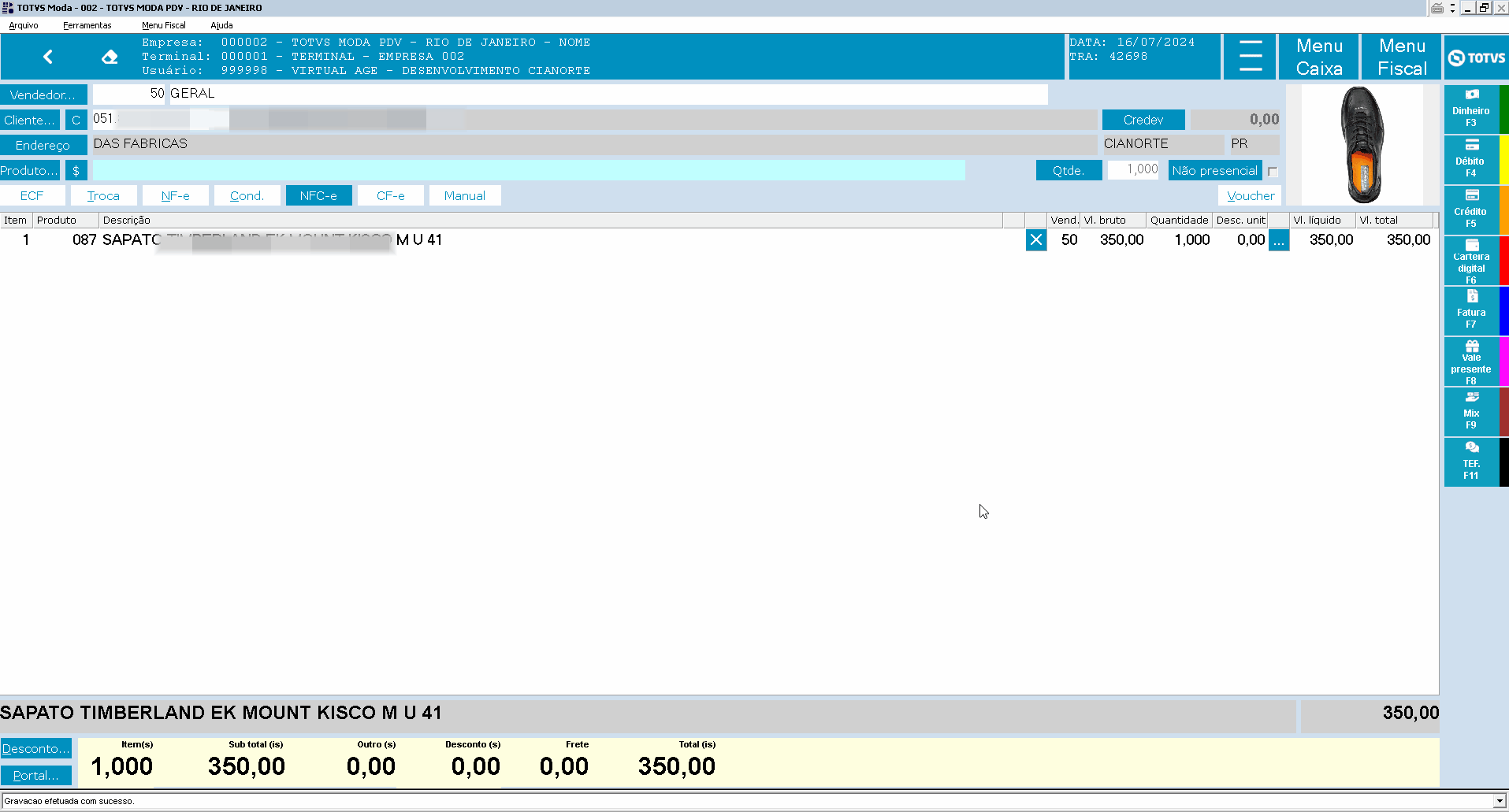Open the Produto lookup
1509x812 pixels.
click(30, 171)
